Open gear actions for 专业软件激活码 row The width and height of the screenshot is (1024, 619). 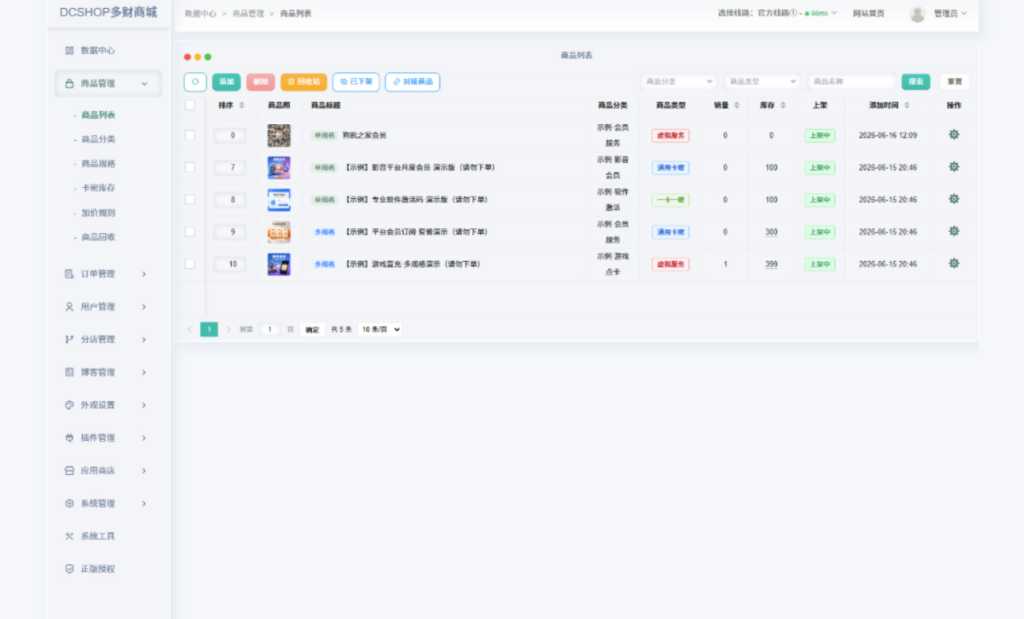point(953,199)
